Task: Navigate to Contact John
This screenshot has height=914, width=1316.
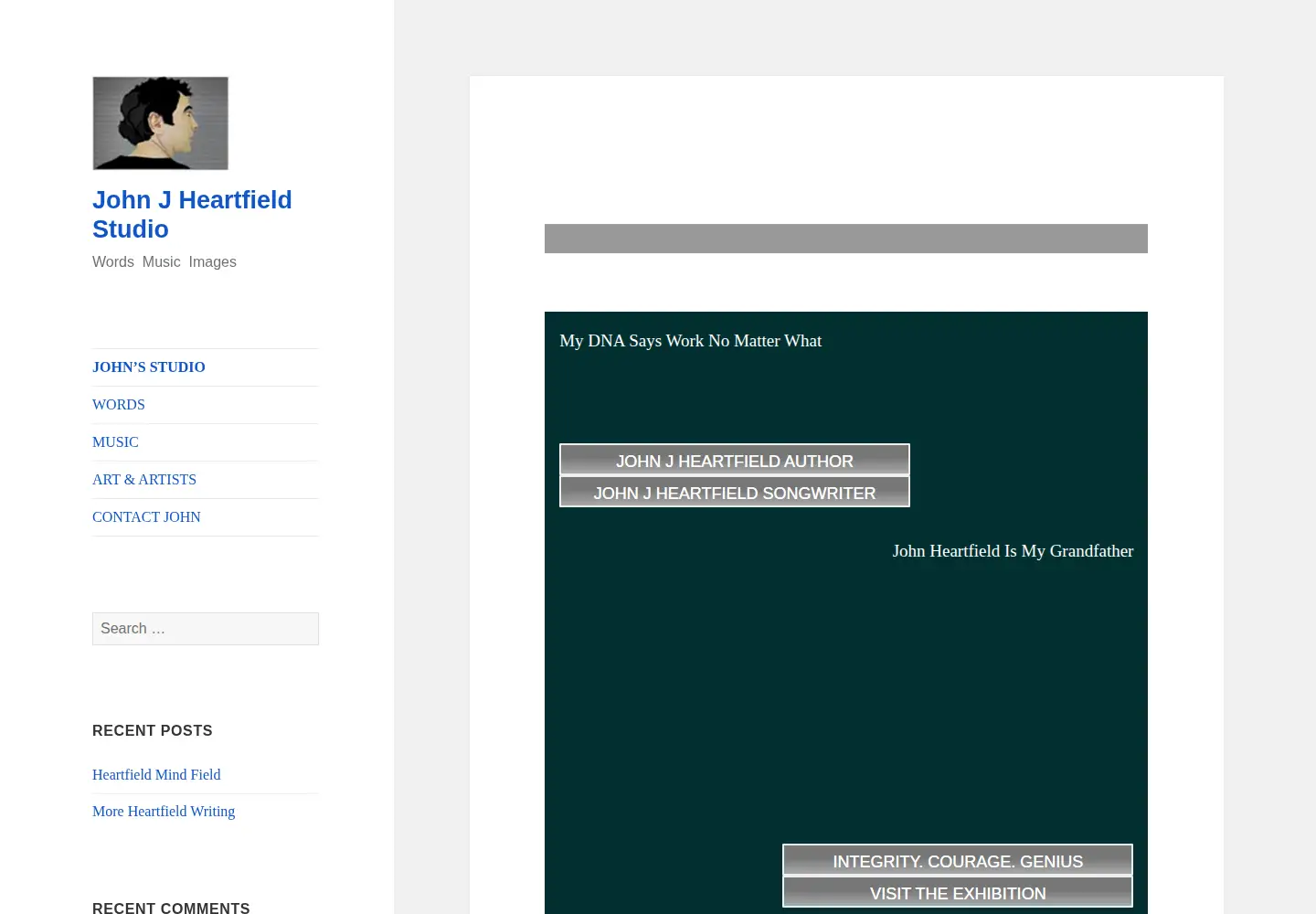Action: [x=146, y=517]
